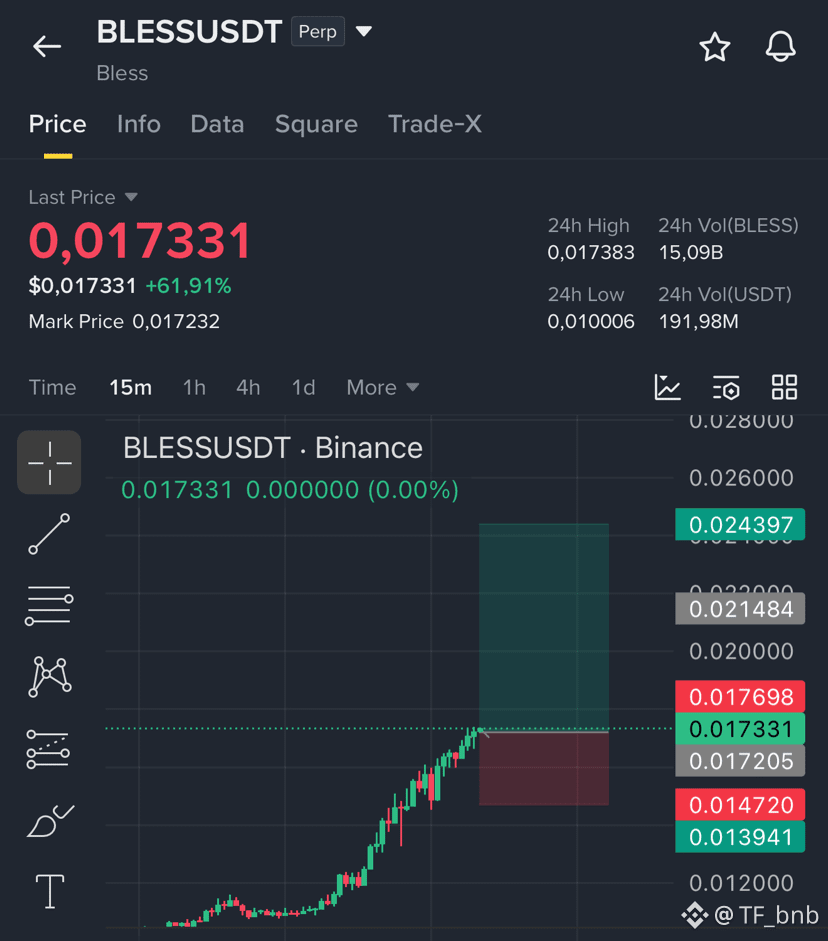Switch to the Square tab
The width and height of the screenshot is (828, 941).
click(316, 124)
